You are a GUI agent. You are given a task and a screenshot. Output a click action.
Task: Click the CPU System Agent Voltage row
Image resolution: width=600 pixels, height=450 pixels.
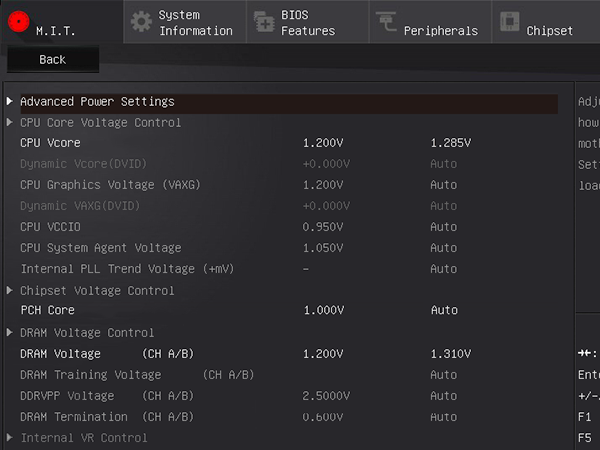pos(101,248)
